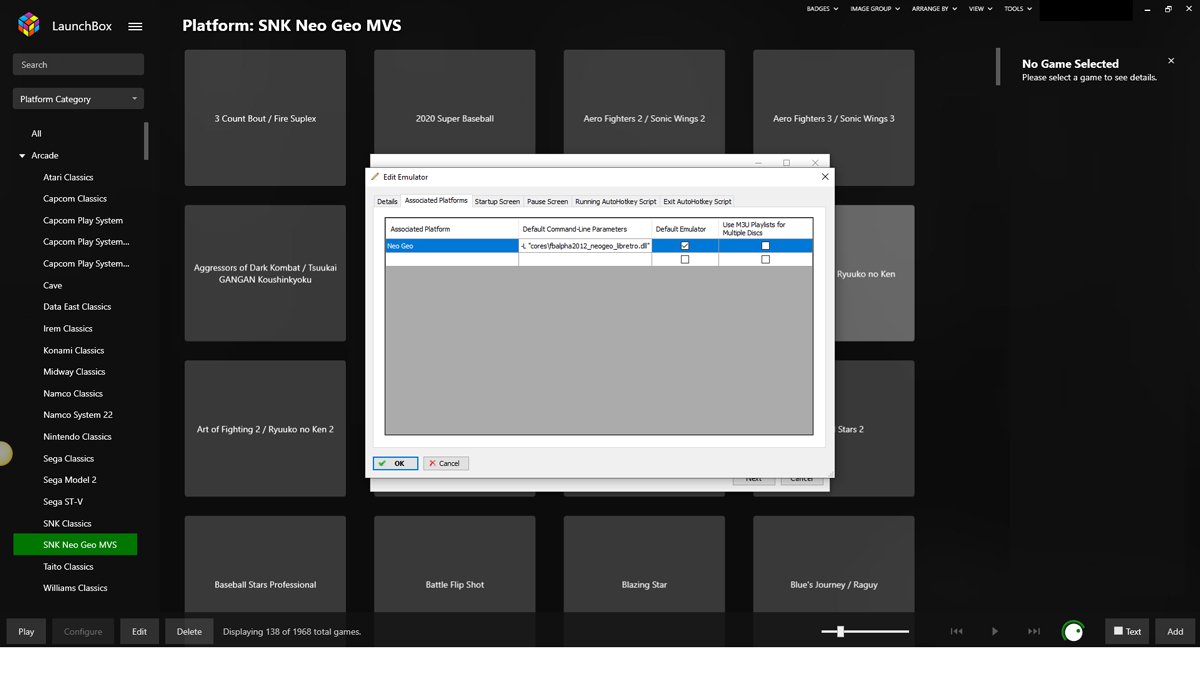Select the Neo Geo platform cell

[x=452, y=245]
